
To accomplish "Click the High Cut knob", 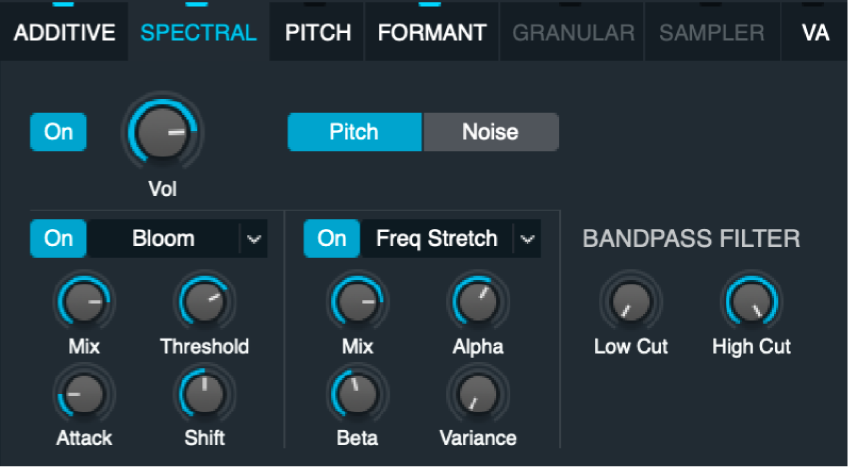I will coord(751,302).
